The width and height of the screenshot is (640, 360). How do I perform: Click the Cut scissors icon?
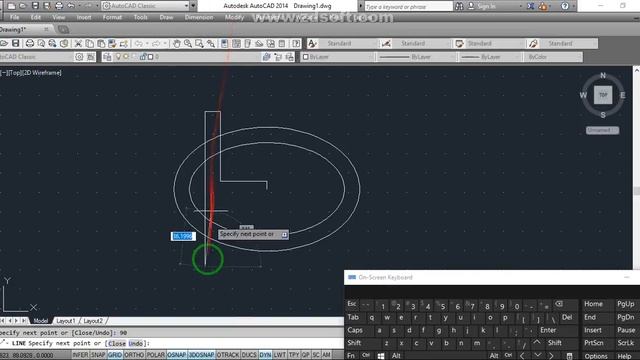[78, 43]
